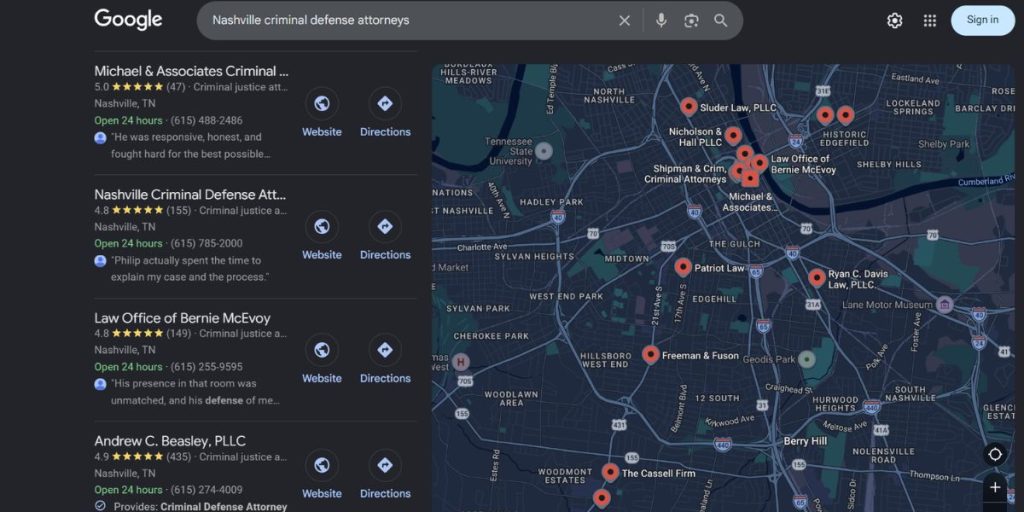Image resolution: width=1024 pixels, height=512 pixels.
Task: Get Directions to Law Office of Bernie McEvoy
Action: 385,359
